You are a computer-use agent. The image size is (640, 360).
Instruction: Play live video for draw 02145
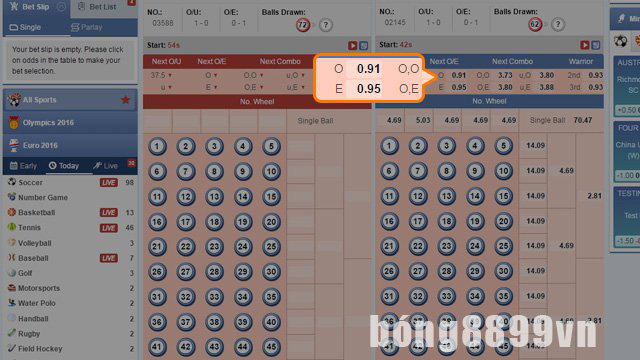point(584,45)
